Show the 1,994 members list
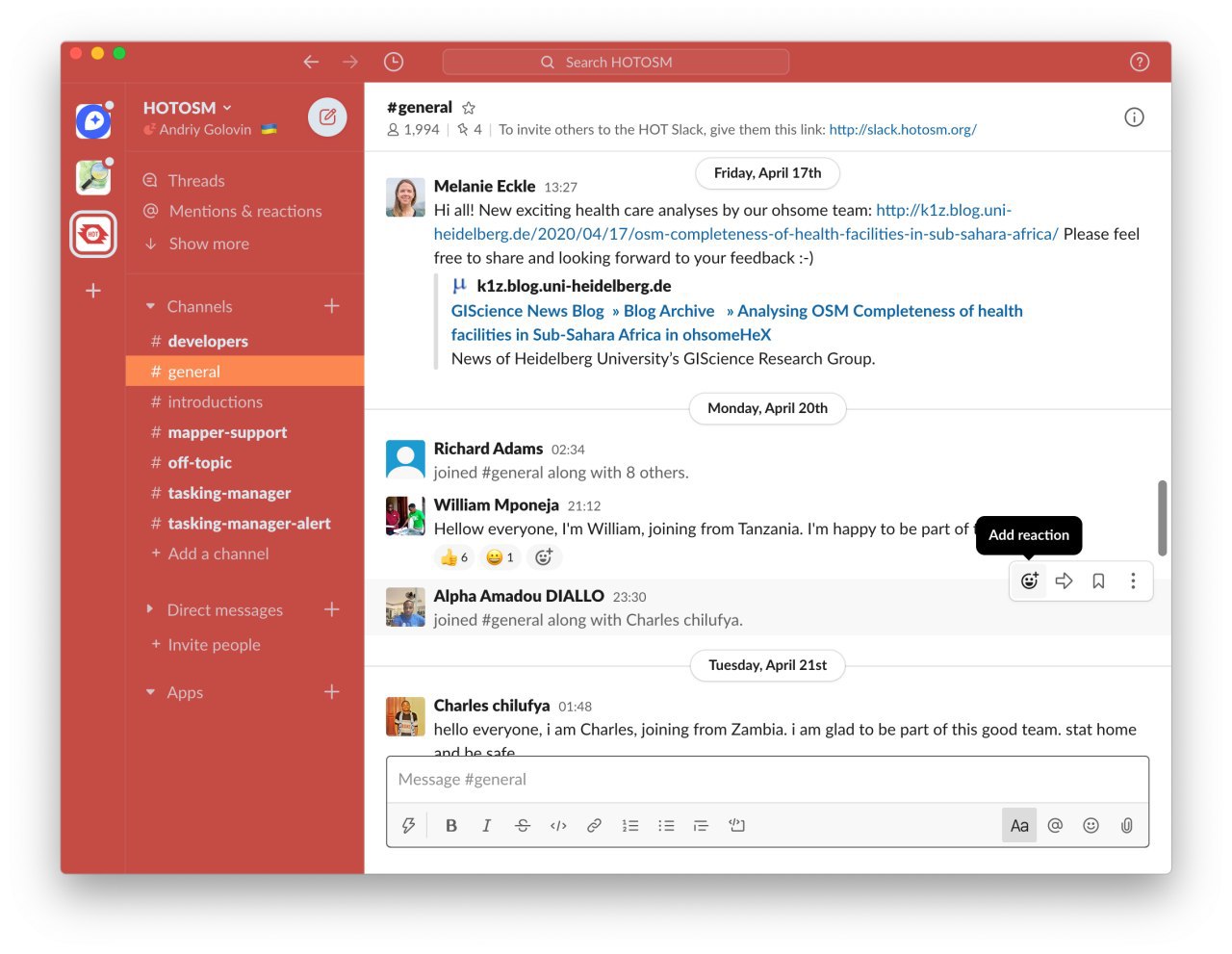This screenshot has width=1232, height=954. (413, 129)
